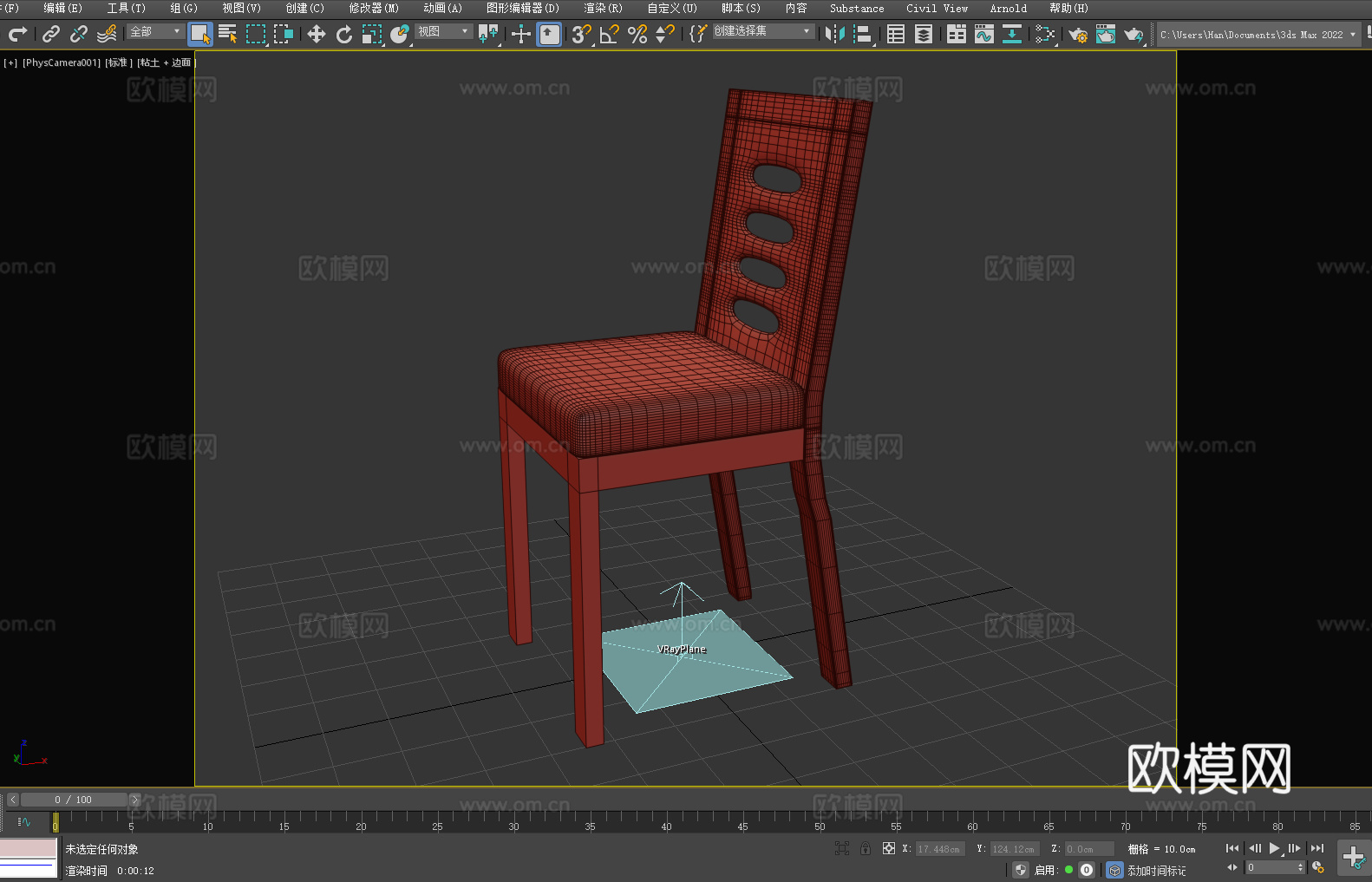Viewport: 1372px width, 882px height.
Task: Open the Substance menu
Action: [x=857, y=8]
